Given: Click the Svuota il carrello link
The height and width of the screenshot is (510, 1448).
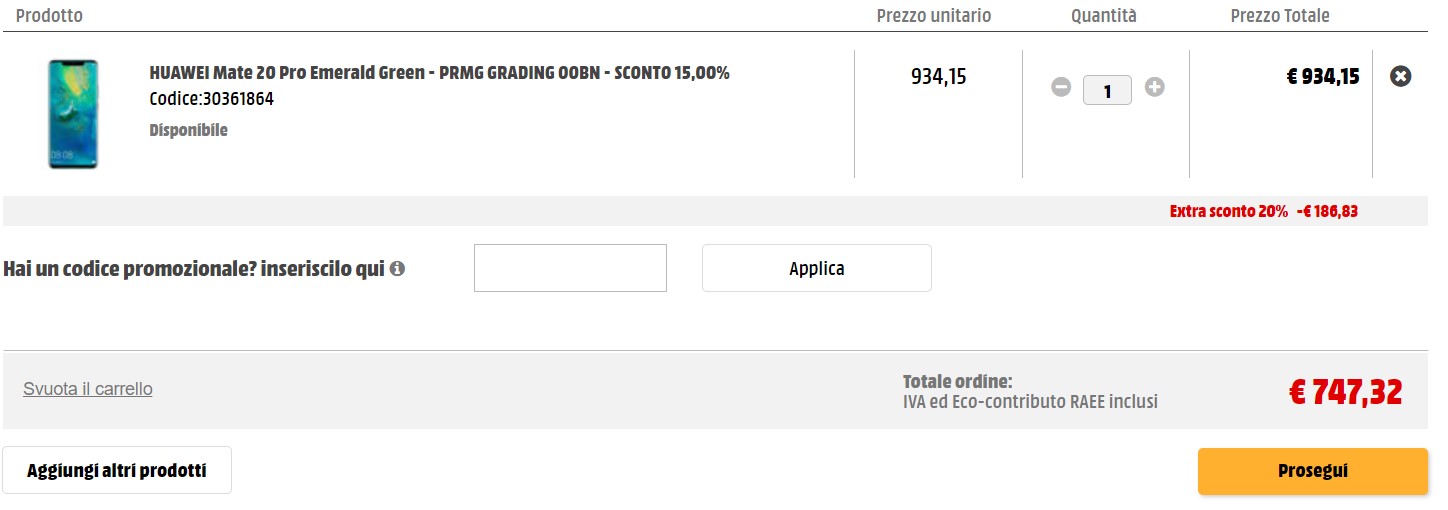Looking at the screenshot, I should pyautogui.click(x=88, y=389).
